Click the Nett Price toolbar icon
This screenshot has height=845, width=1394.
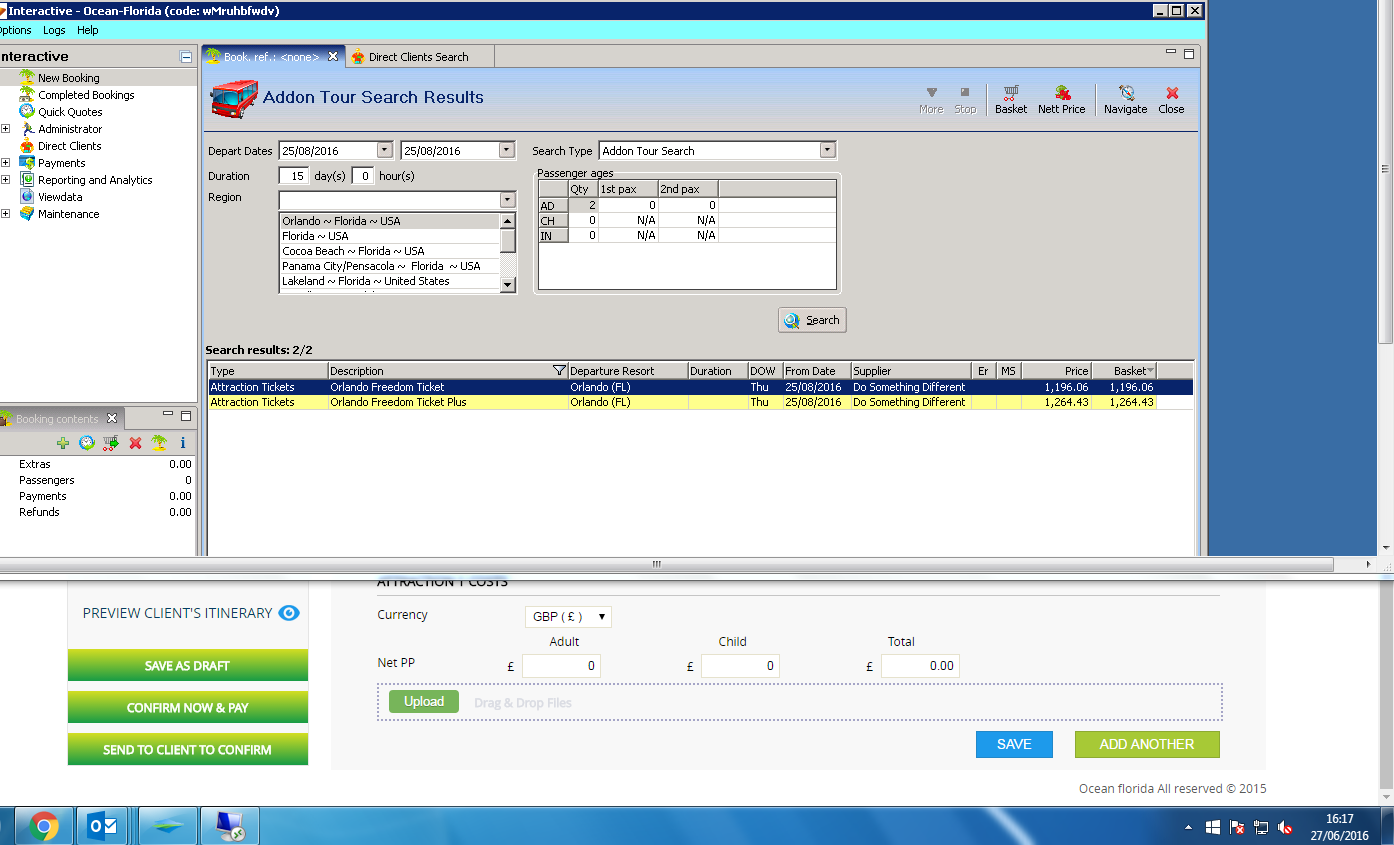(1061, 99)
